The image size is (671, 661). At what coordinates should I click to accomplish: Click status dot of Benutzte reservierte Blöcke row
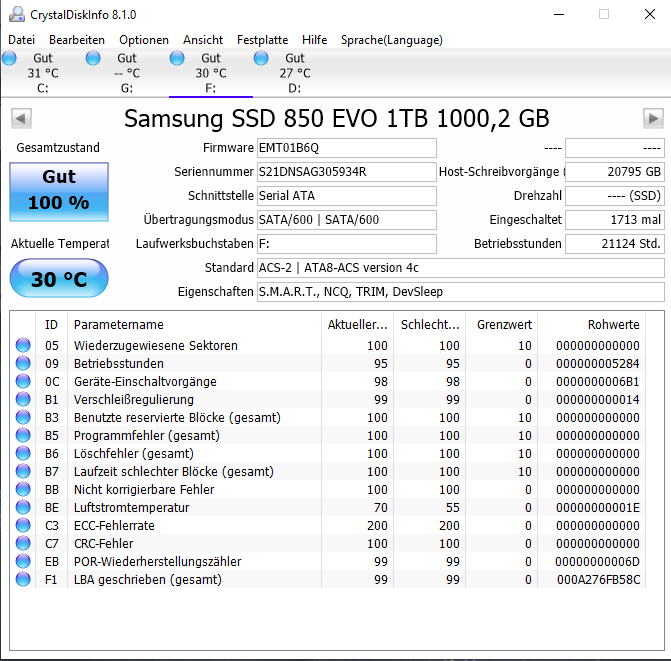coord(23,417)
